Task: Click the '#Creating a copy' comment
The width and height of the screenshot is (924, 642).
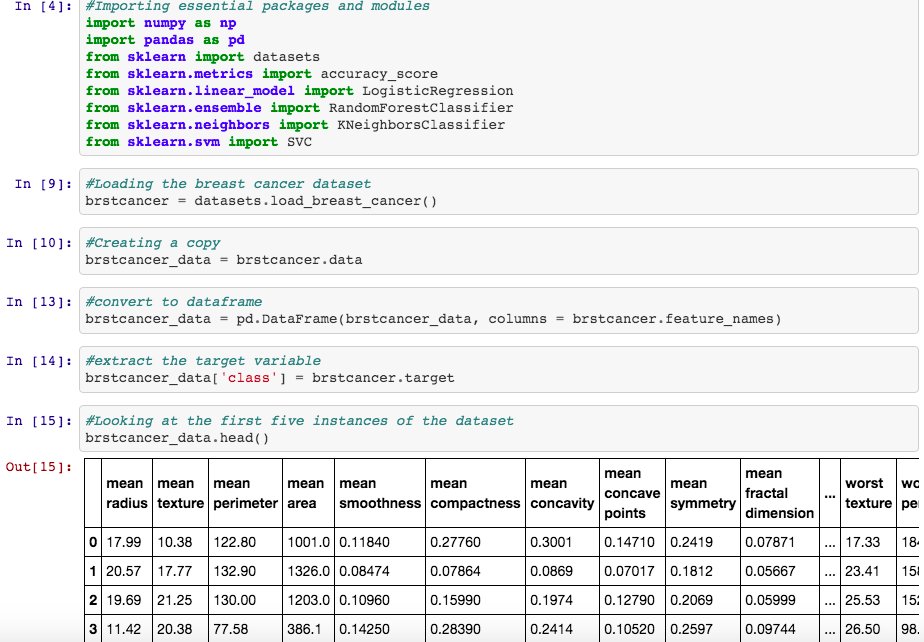Action: (153, 243)
